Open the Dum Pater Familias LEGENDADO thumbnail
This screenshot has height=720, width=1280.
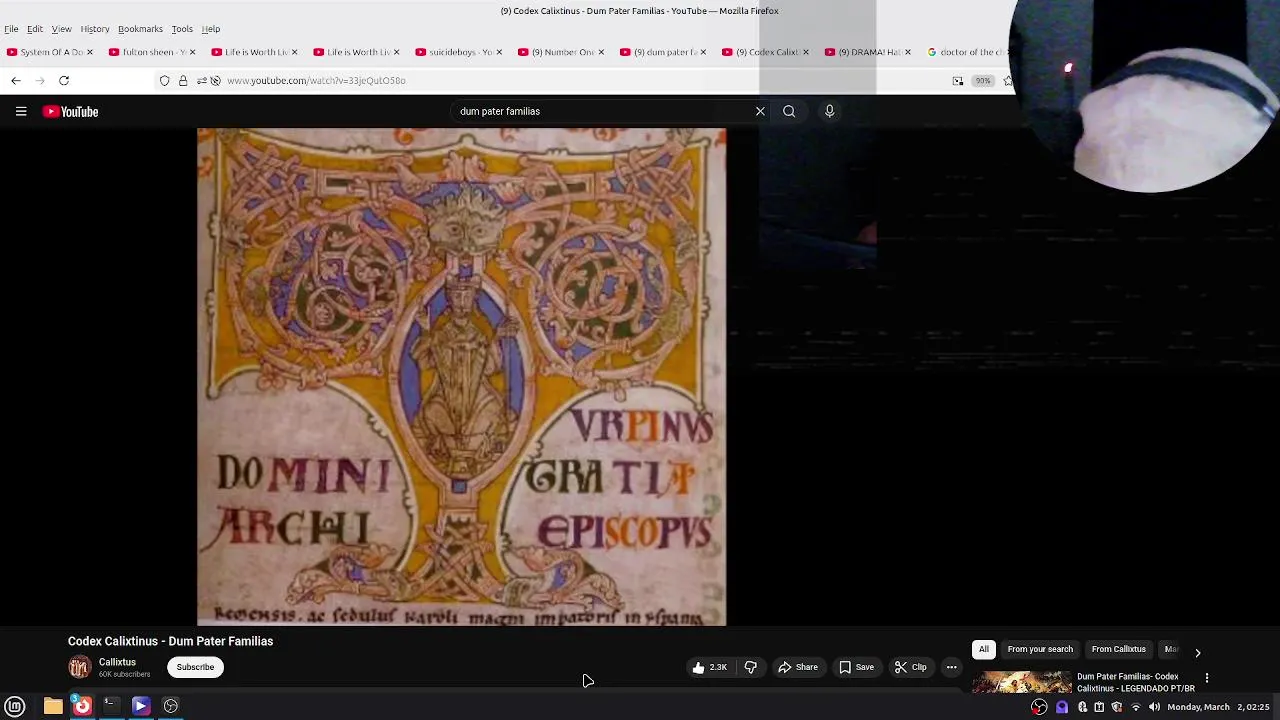[x=1022, y=682]
